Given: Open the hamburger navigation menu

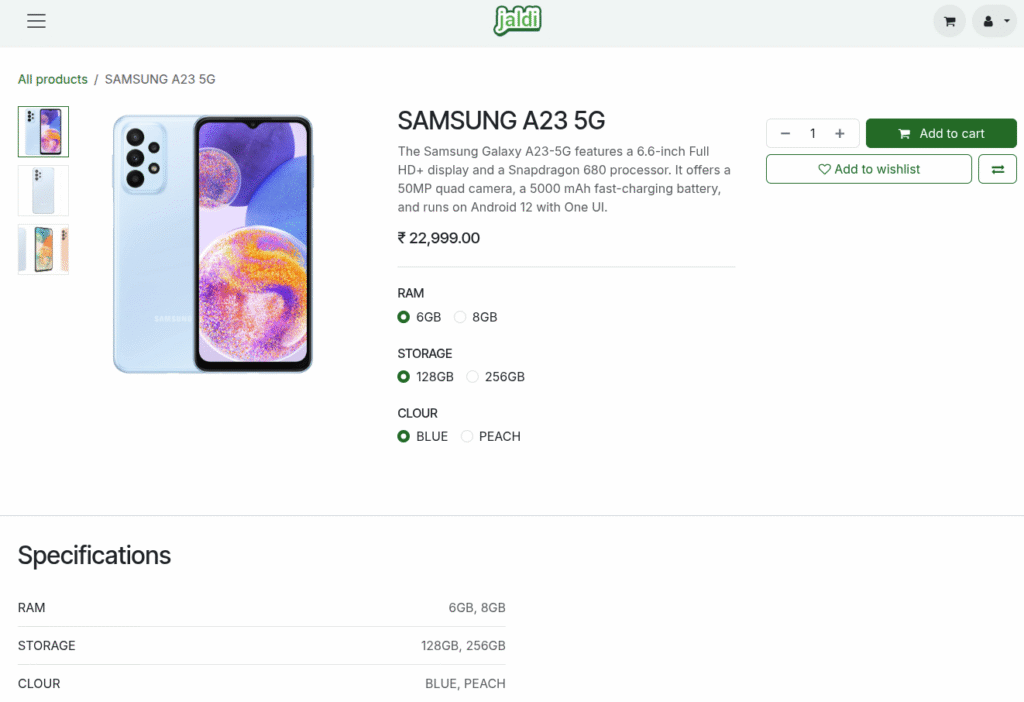Looking at the screenshot, I should point(37,21).
